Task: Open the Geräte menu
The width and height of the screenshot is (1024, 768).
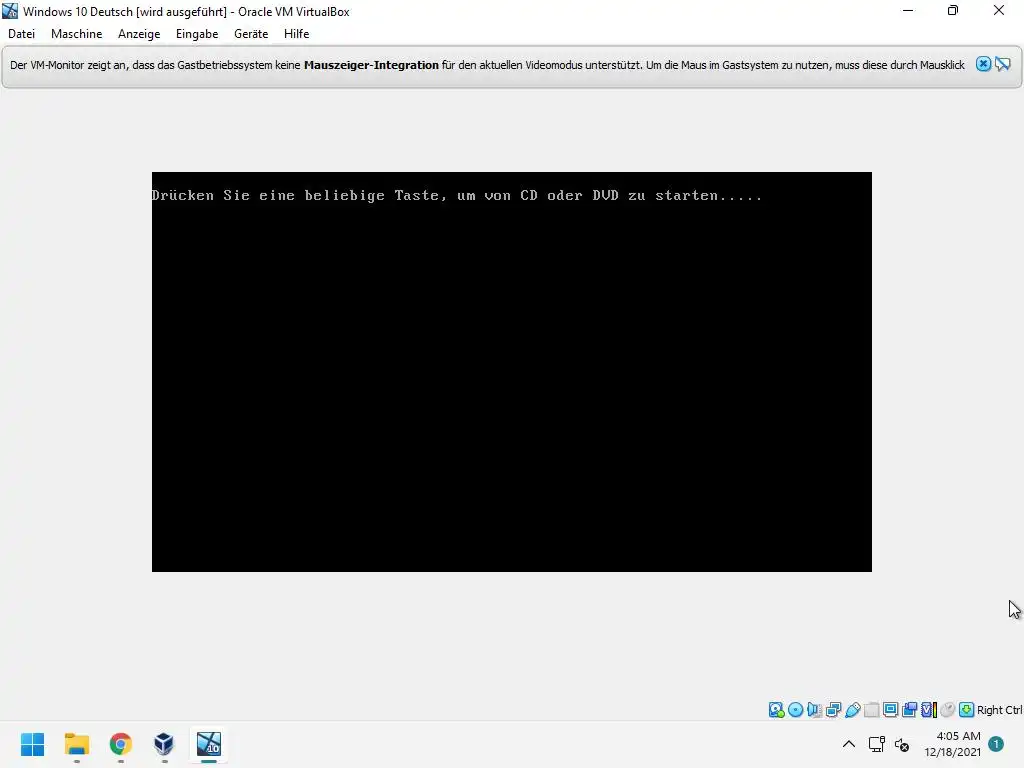Action: (251, 34)
